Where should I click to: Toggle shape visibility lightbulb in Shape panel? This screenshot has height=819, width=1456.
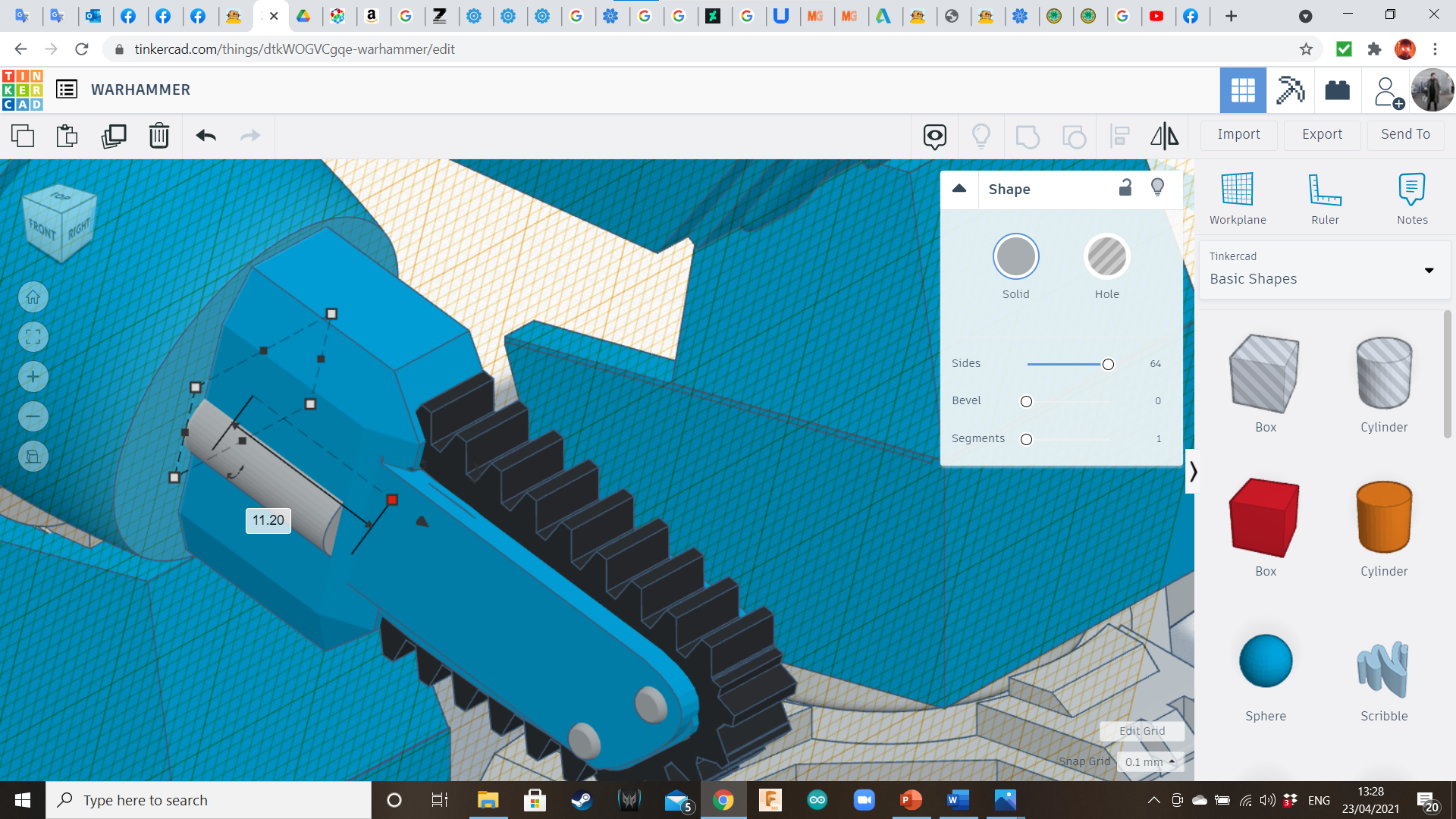point(1157,188)
